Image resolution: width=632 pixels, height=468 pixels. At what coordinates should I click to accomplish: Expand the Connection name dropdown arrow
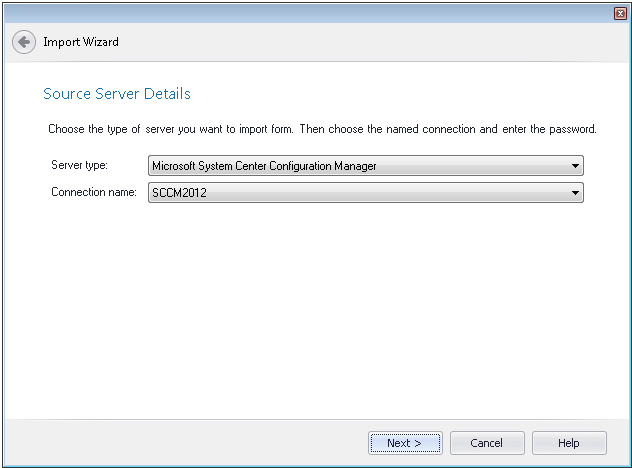click(575, 193)
